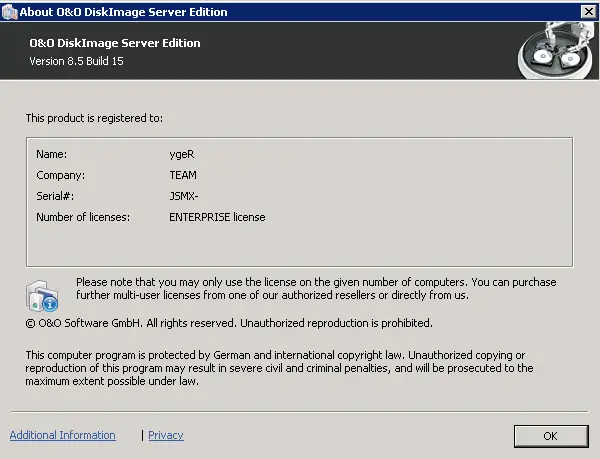The height and width of the screenshot is (459, 600).
Task: Close the About O&O DiskImage dialog
Action: point(589,12)
